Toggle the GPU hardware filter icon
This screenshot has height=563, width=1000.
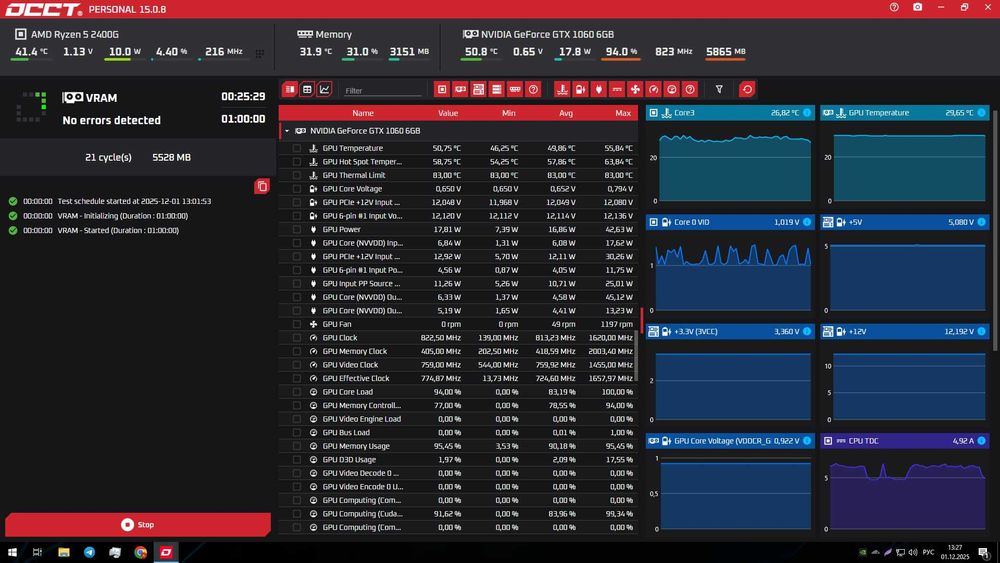[460, 89]
